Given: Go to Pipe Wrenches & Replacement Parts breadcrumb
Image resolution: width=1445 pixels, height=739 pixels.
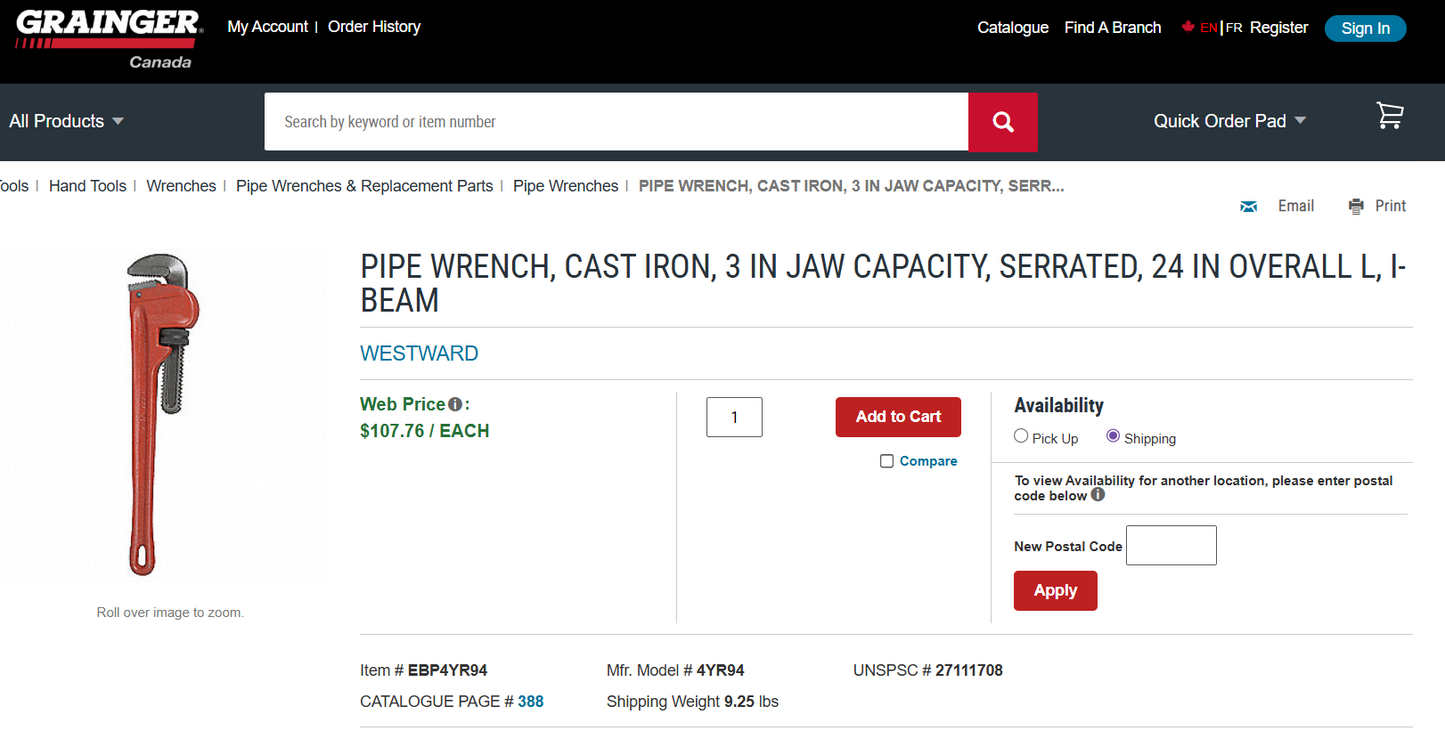Looking at the screenshot, I should [x=365, y=186].
